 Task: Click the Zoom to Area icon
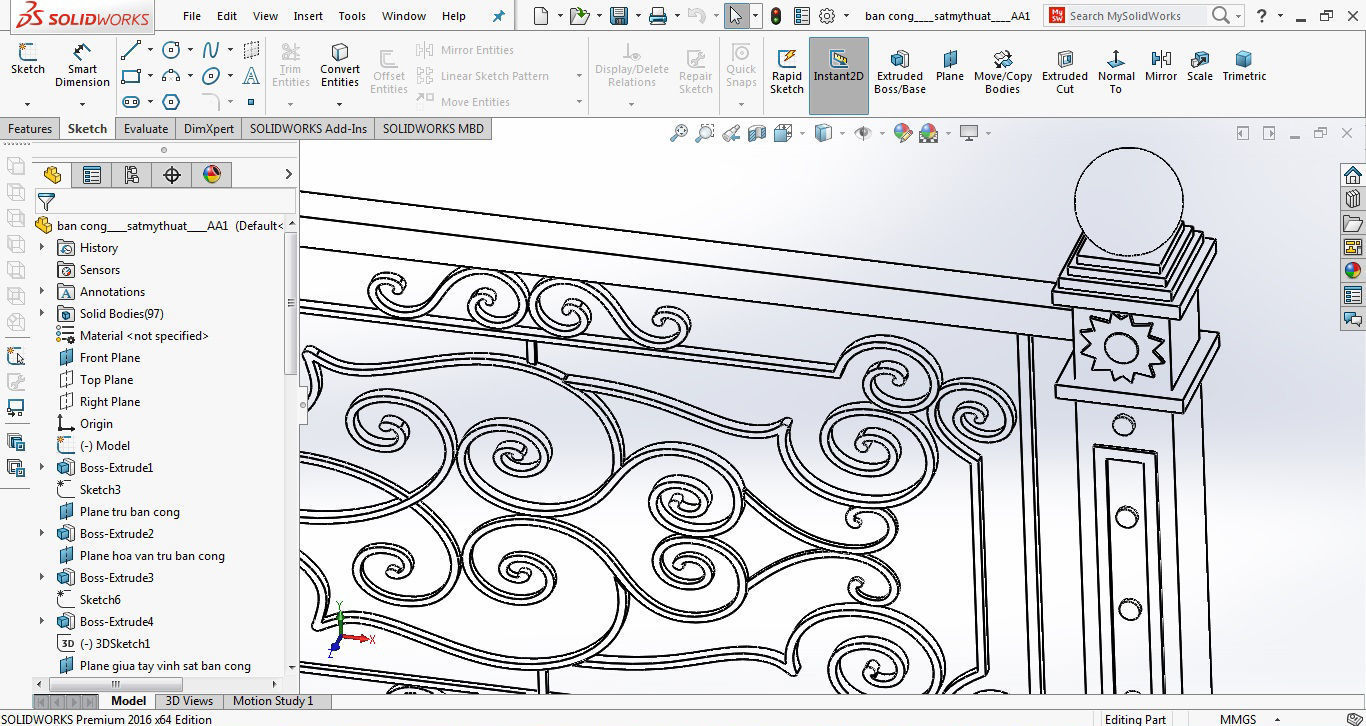click(x=705, y=133)
